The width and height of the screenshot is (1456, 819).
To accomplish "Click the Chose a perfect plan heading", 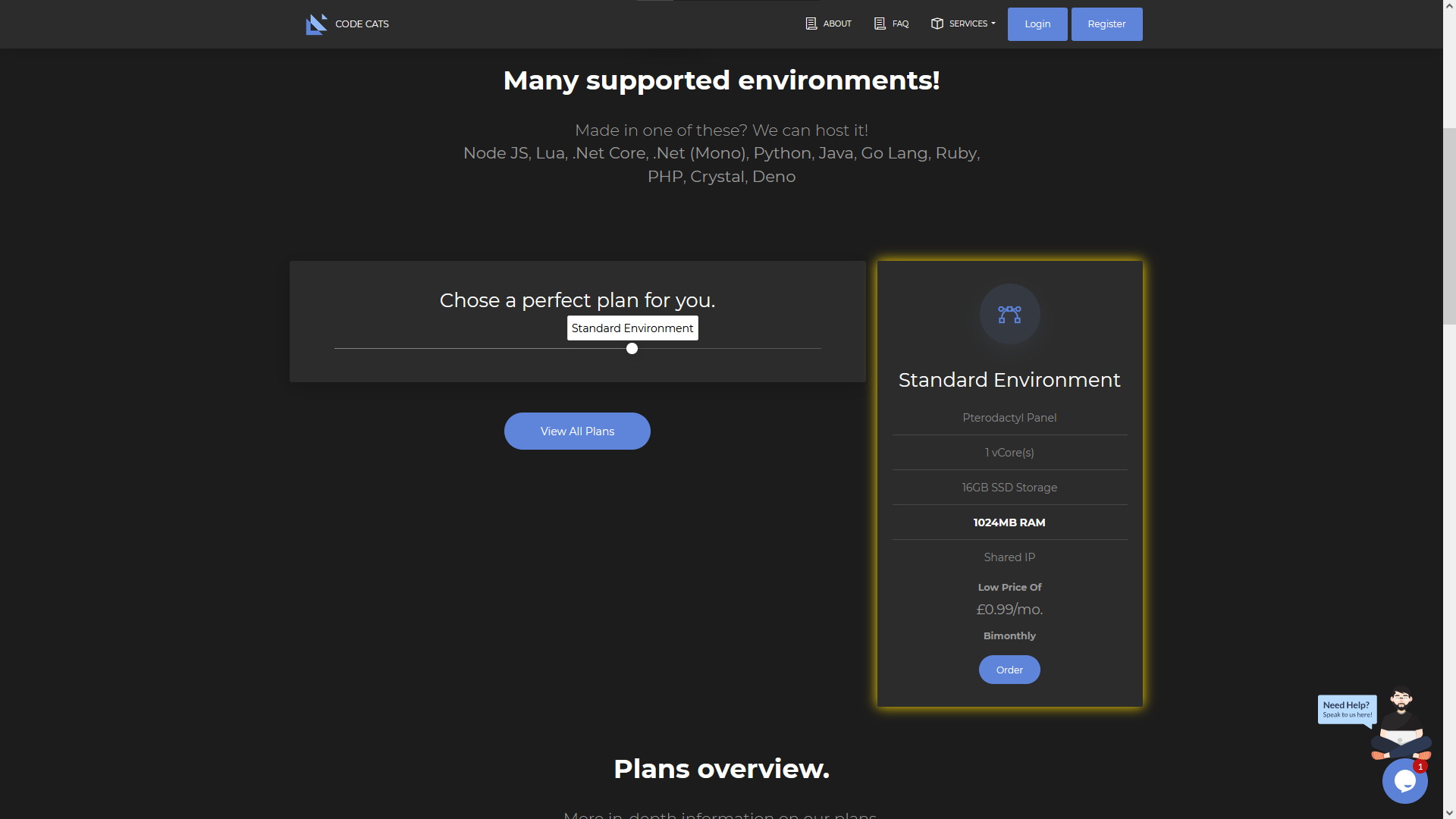I will pos(577,300).
